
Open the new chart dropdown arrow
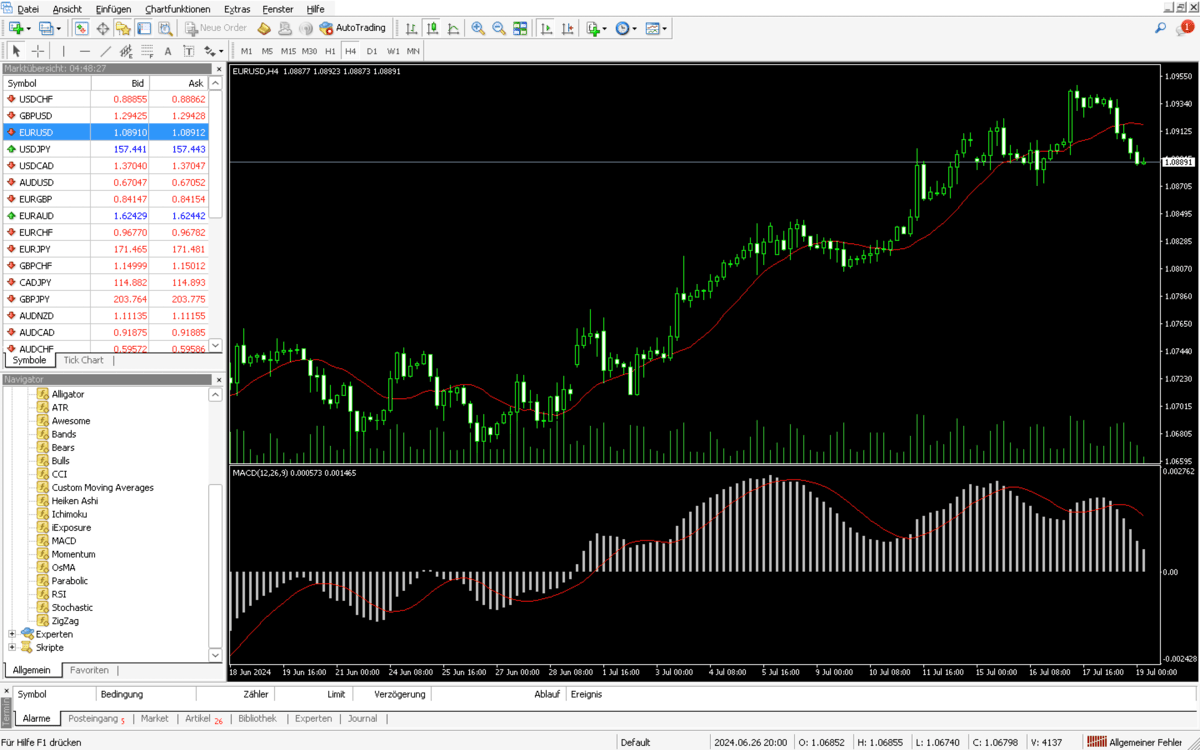(x=28, y=29)
